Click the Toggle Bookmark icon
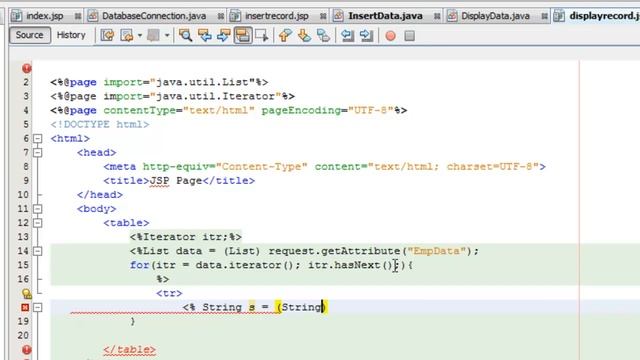 (323, 36)
